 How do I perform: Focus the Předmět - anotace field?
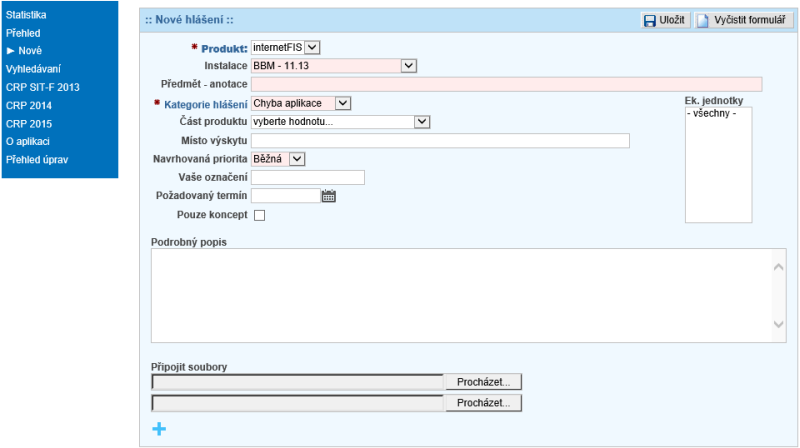507,84
